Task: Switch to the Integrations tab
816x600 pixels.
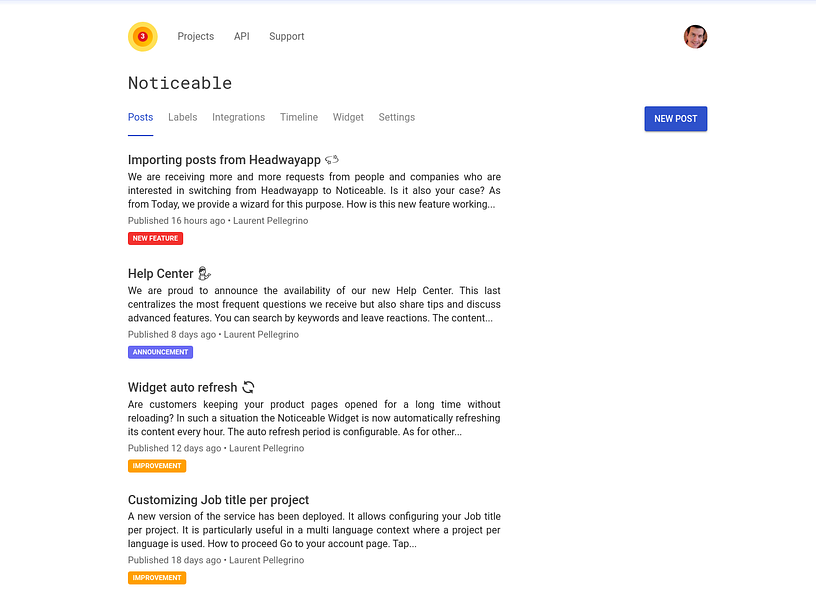Action: [x=238, y=117]
